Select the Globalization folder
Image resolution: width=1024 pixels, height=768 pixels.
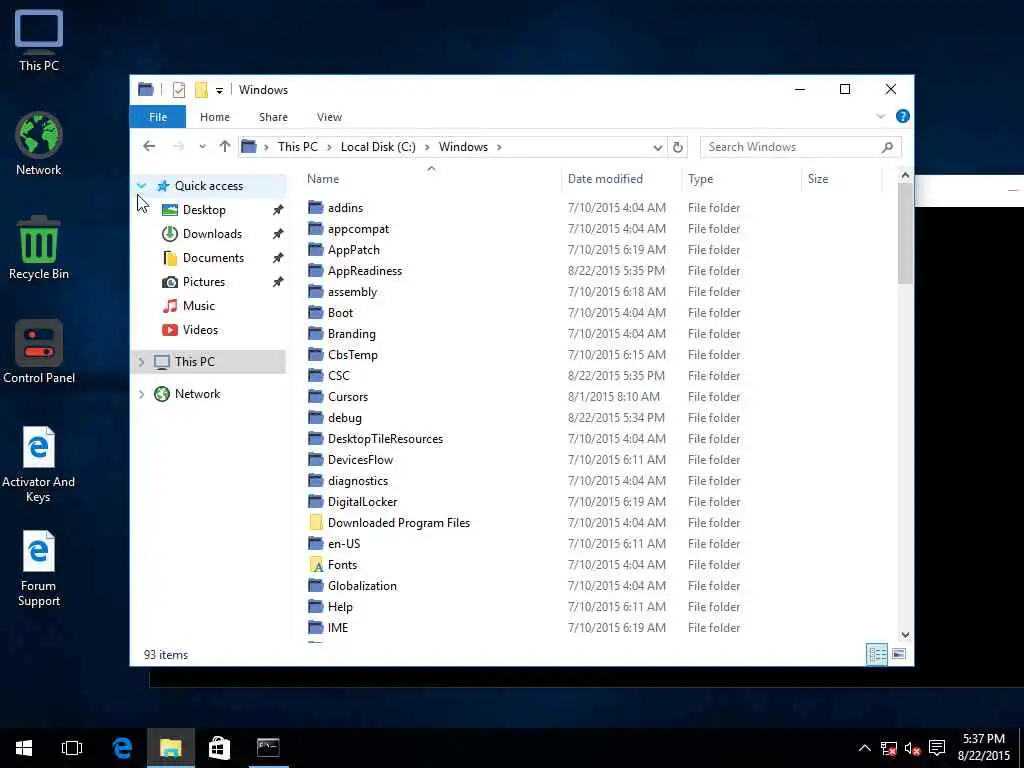point(362,586)
